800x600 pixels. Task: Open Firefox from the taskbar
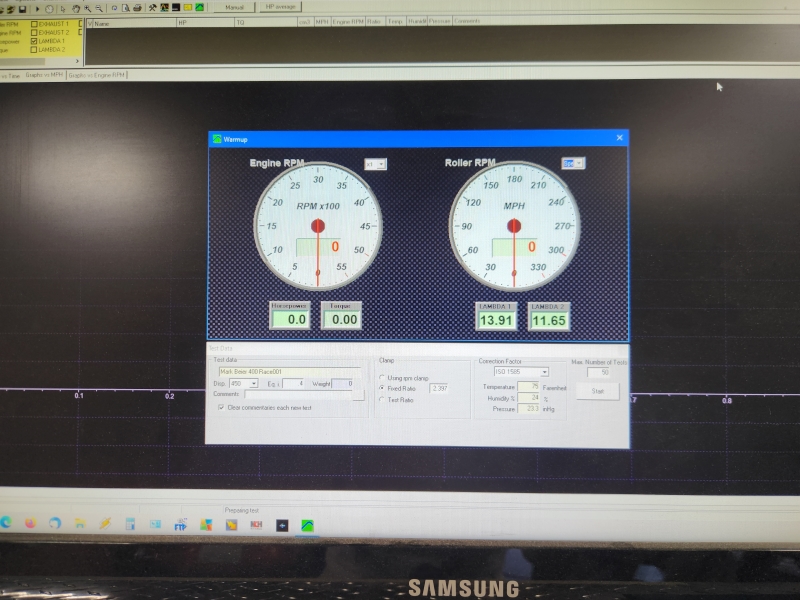coord(30,523)
